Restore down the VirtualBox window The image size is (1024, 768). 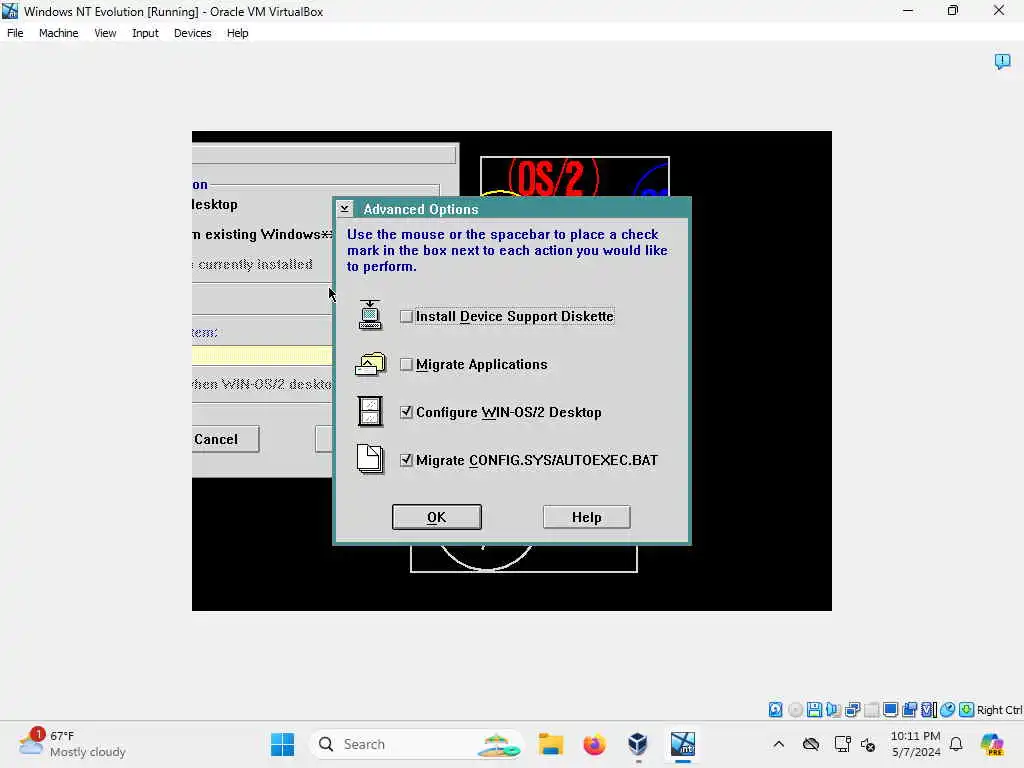953,10
